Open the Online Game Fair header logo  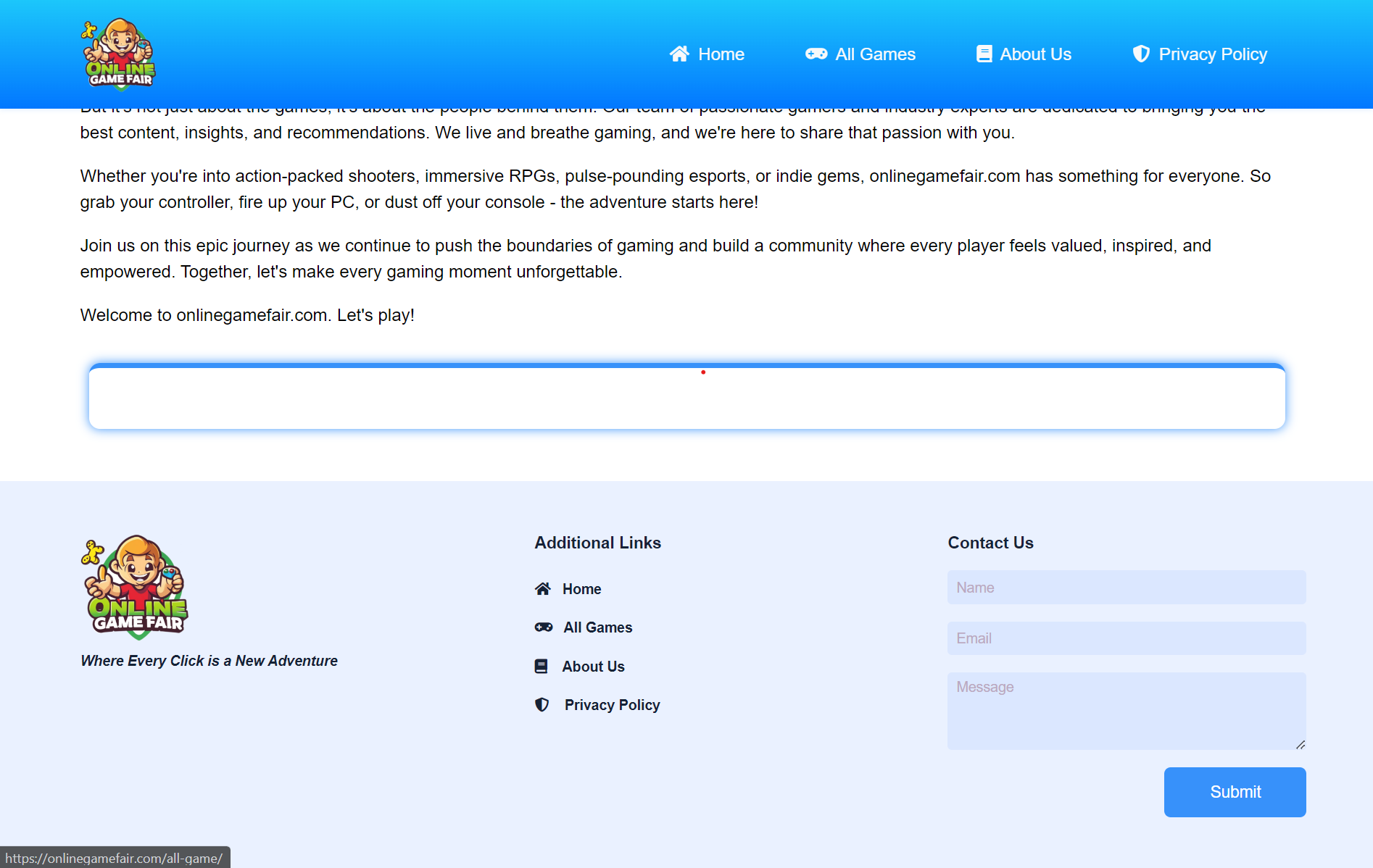(120, 54)
